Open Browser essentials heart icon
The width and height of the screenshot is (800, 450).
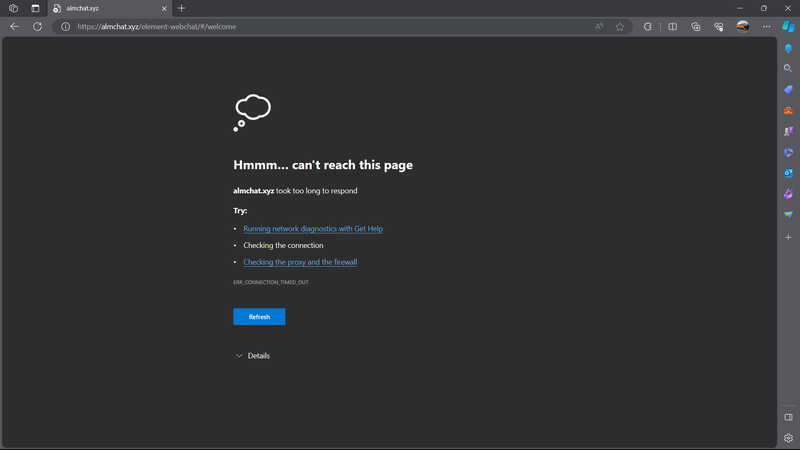pos(718,27)
